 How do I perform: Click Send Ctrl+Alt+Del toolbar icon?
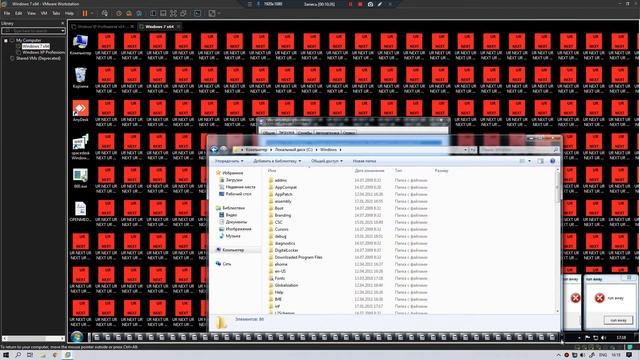pyautogui.click(x=105, y=13)
